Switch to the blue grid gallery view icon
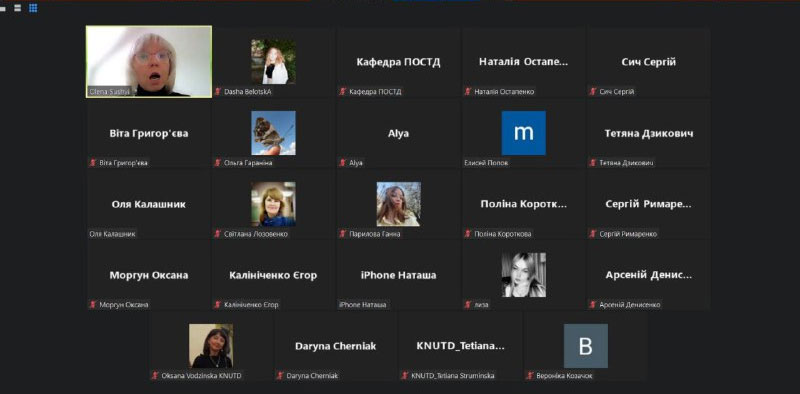Screen dimensions: 800x394 [x=33, y=8]
